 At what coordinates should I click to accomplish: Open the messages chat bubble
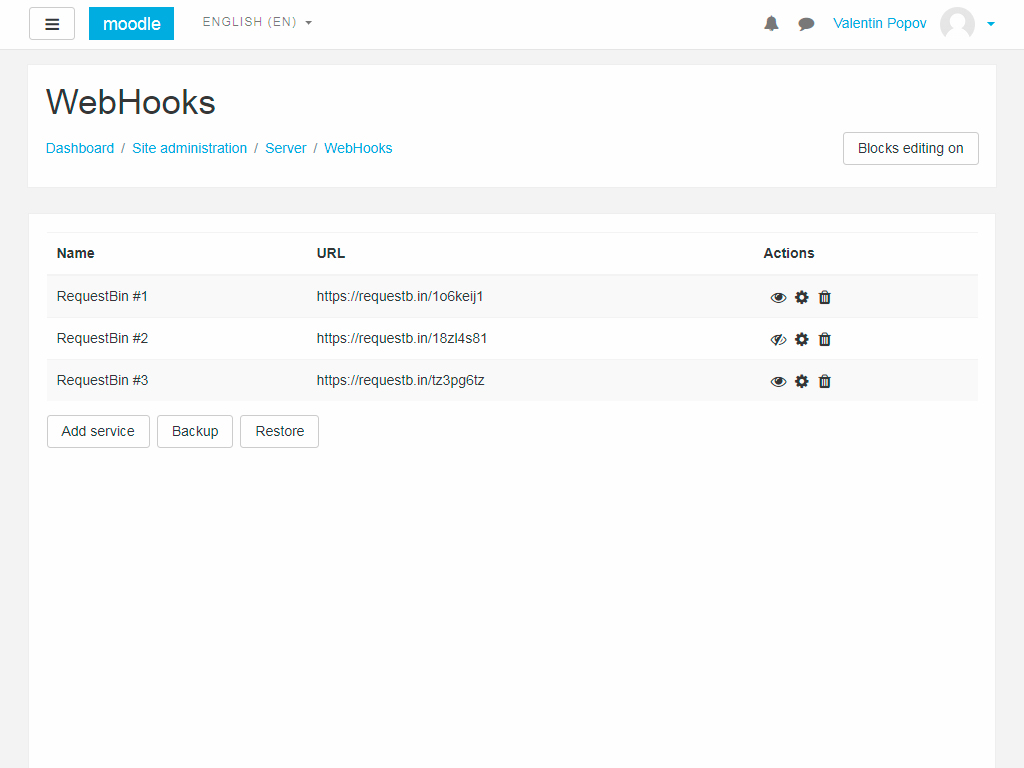tap(806, 24)
